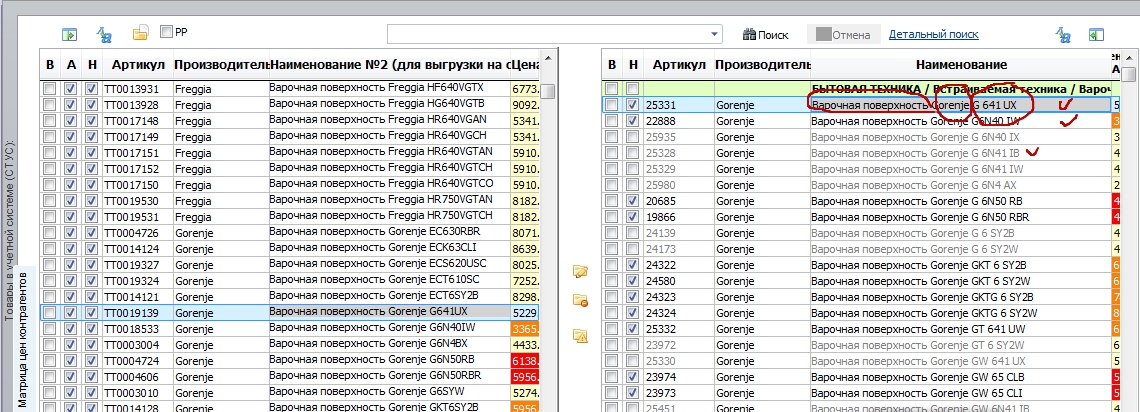This screenshot has width=1140, height=412.
Task: Toggle the PP checkbox
Action: pos(166,32)
